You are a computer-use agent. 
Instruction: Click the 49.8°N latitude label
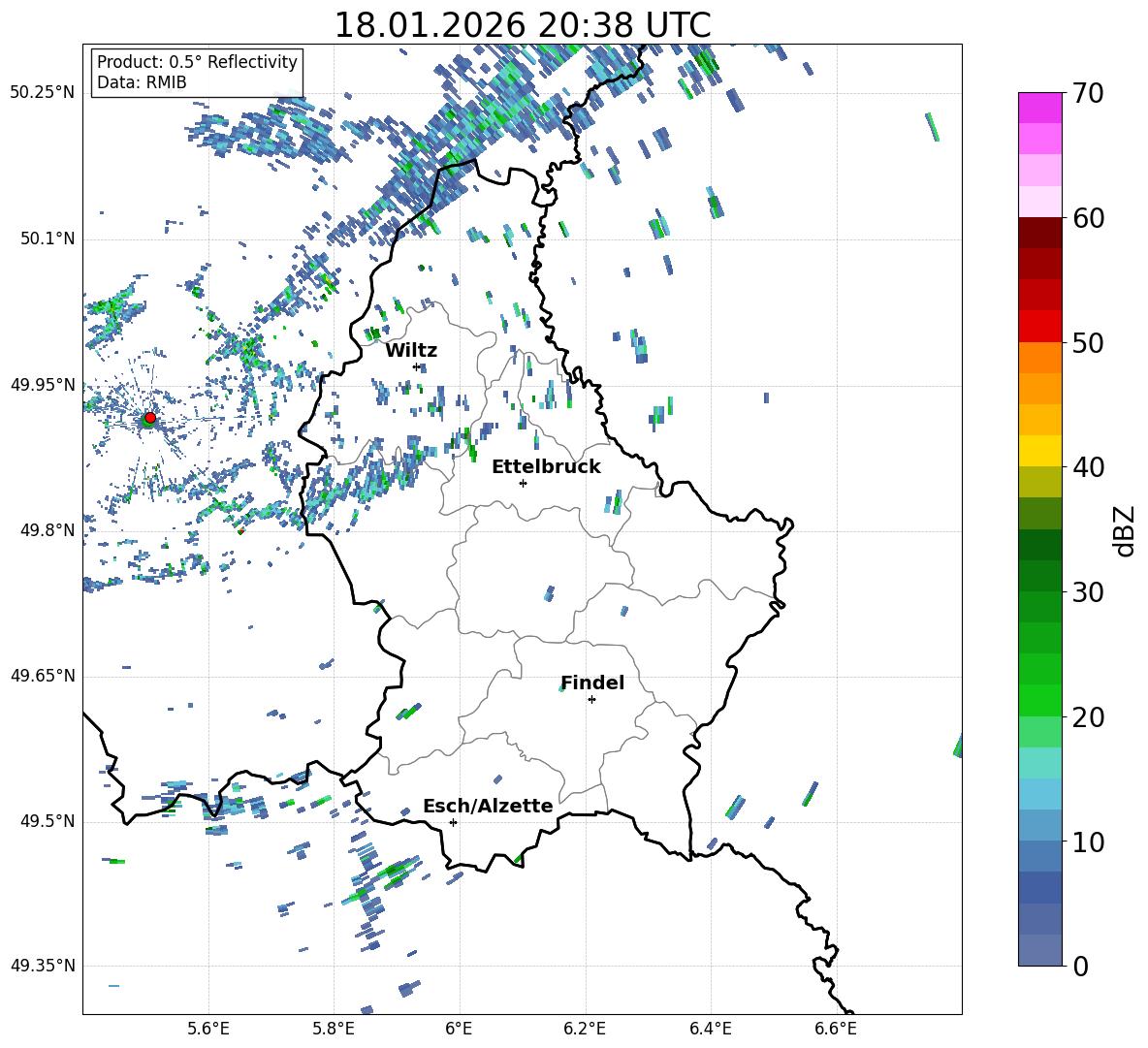point(47,530)
